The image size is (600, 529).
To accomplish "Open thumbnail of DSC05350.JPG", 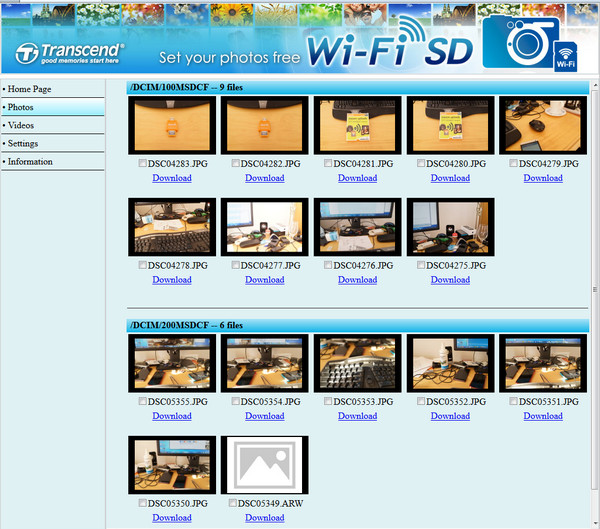I will click(x=172, y=464).
